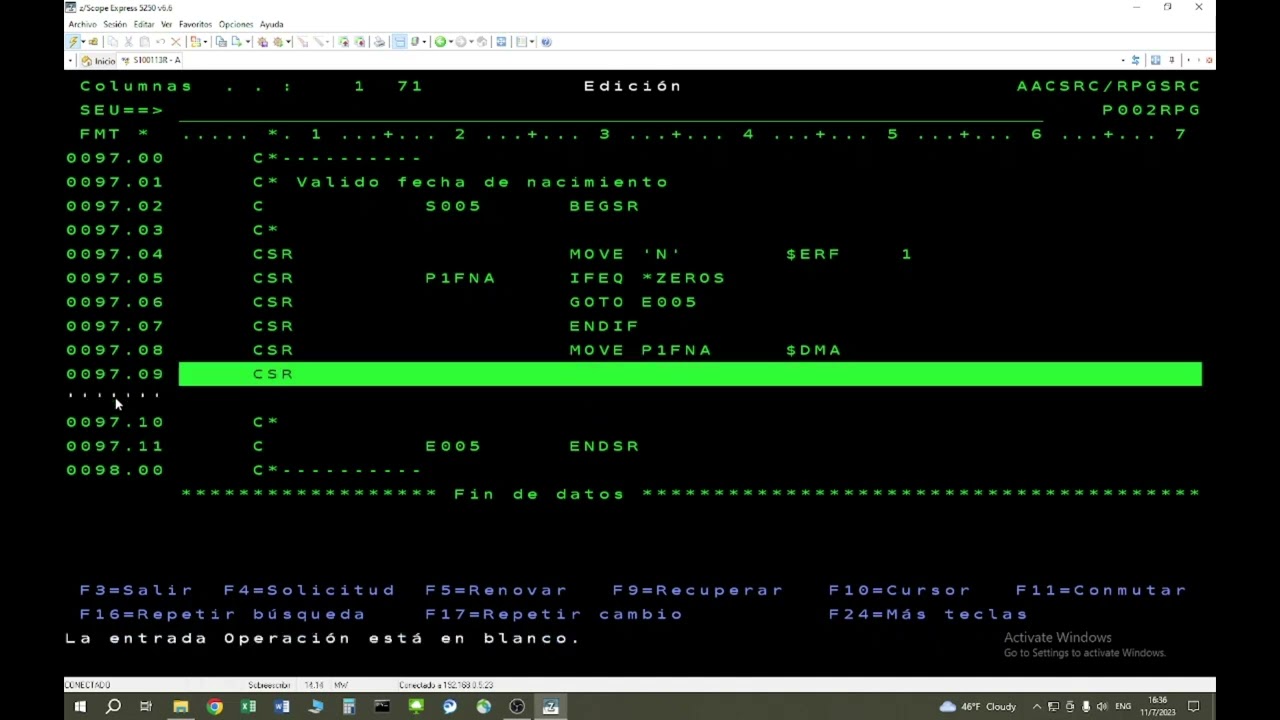
Task: Click the ENDSR operation text
Action: pos(604,446)
